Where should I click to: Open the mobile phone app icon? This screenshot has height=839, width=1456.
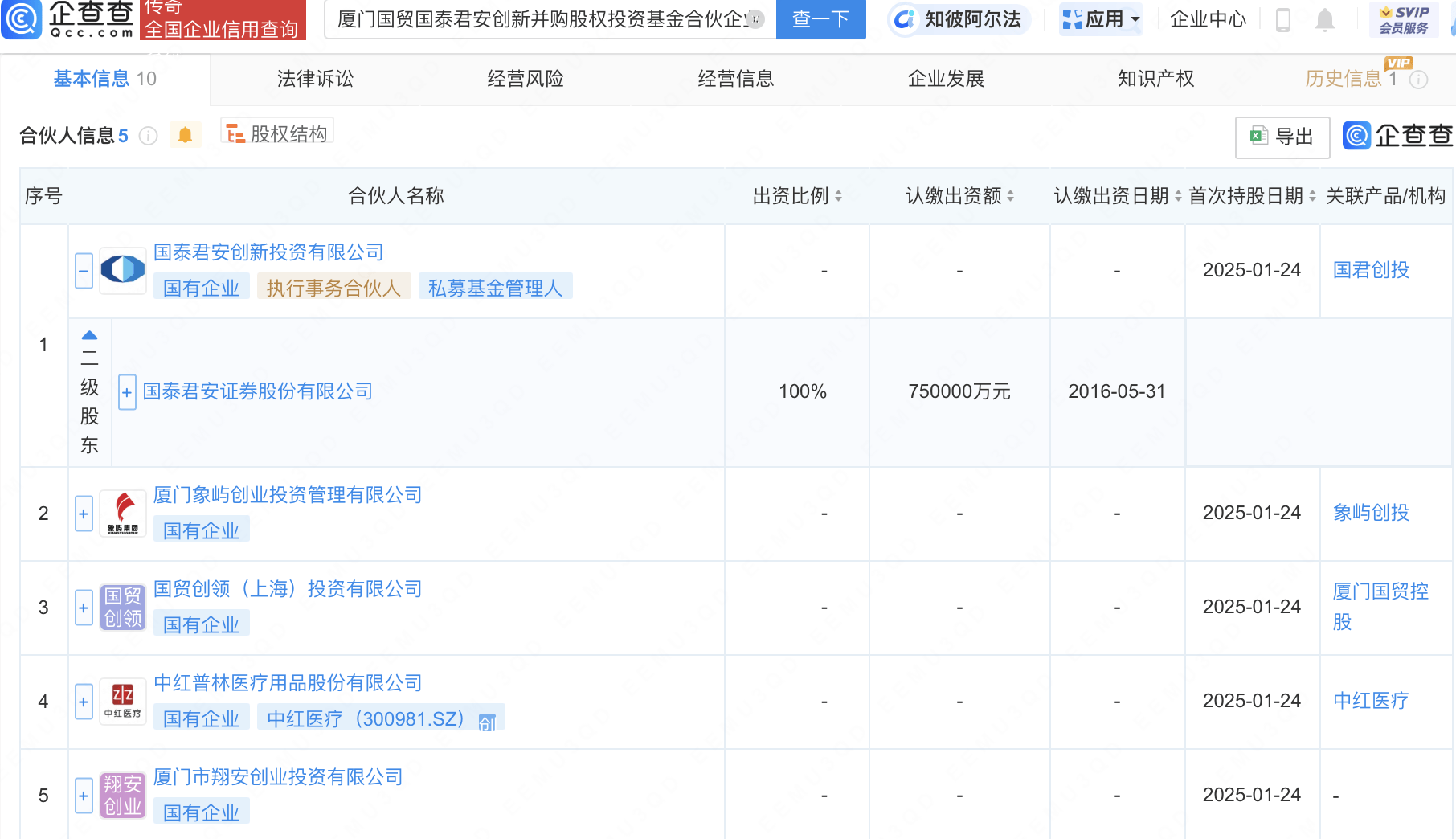coord(1283,19)
